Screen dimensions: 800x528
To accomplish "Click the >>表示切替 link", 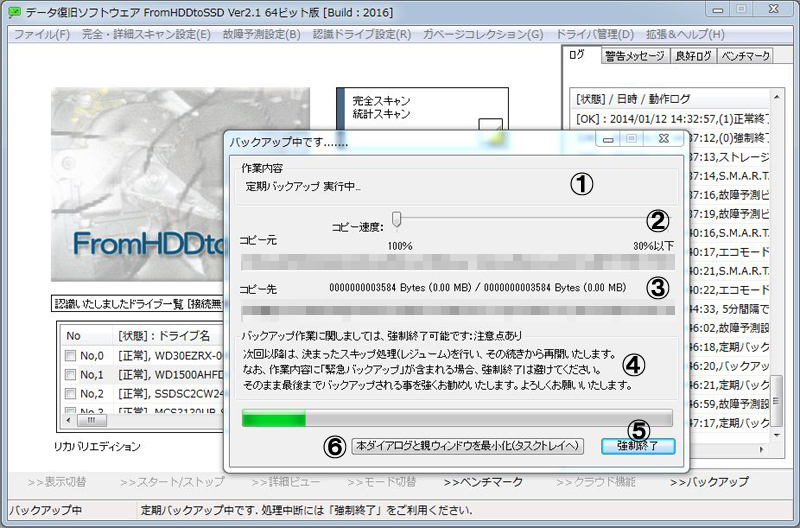I will [57, 482].
